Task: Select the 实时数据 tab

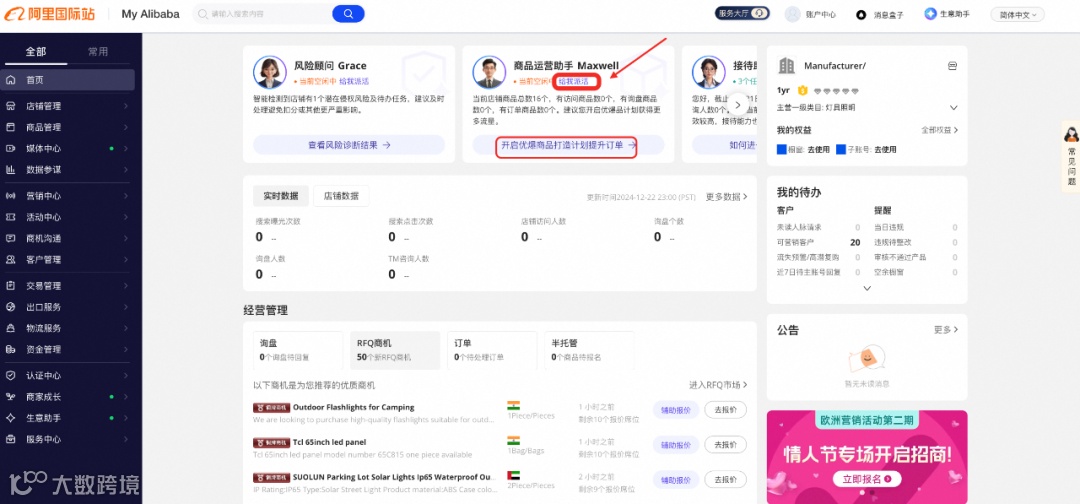Action: coord(281,196)
